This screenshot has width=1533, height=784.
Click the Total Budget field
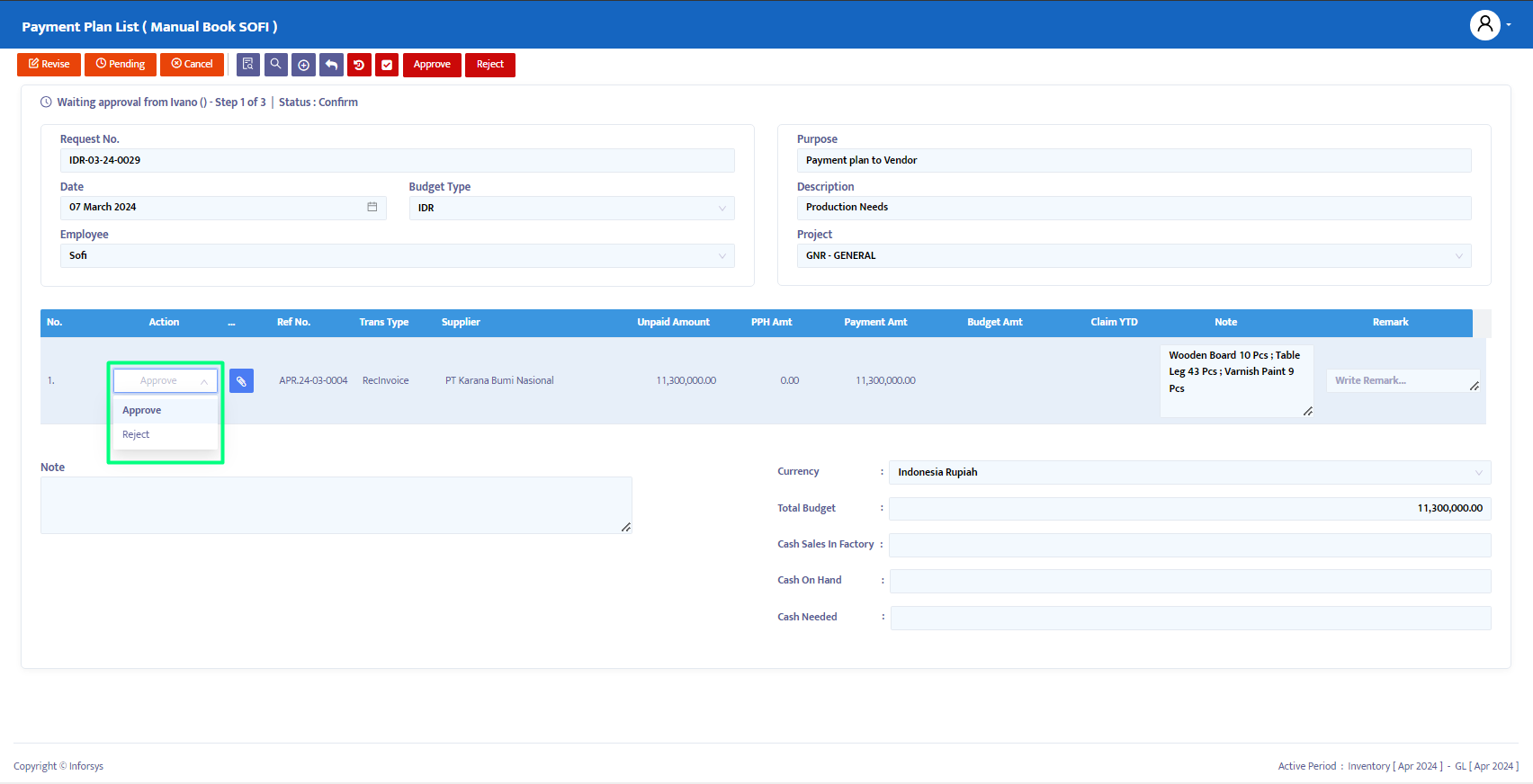click(x=1189, y=509)
